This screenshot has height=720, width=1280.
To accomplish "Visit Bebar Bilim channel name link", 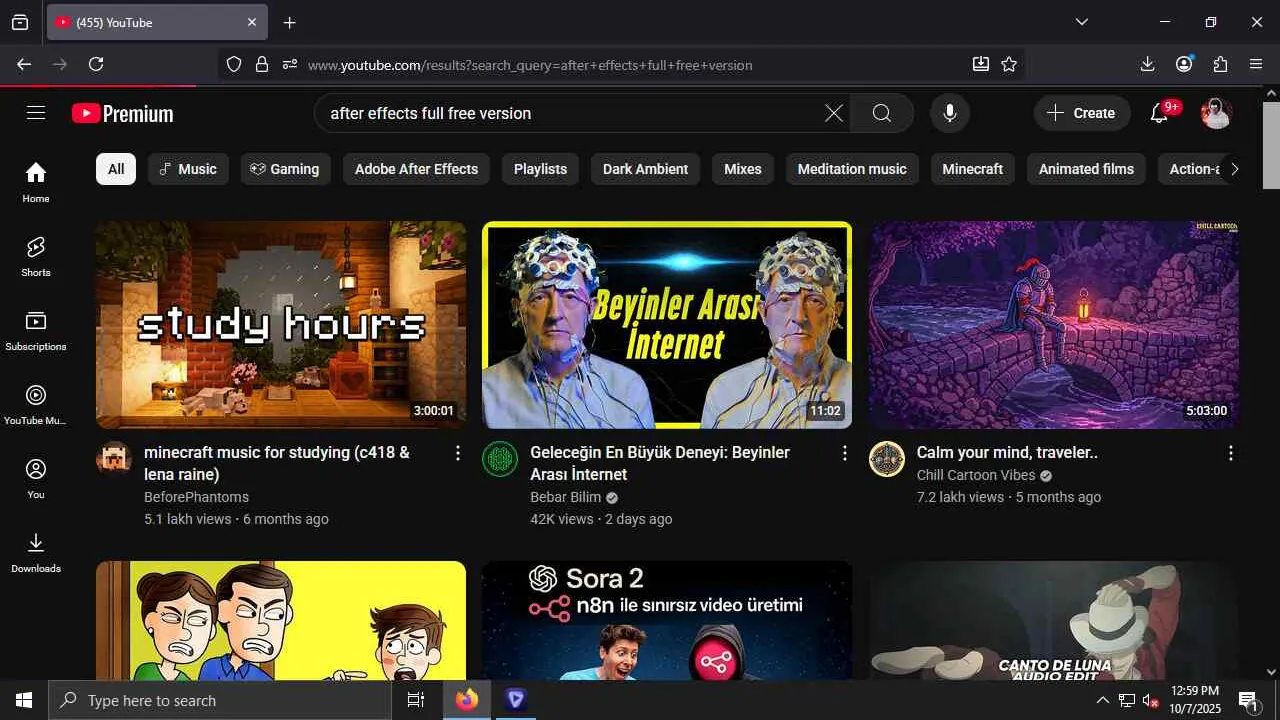I will pyautogui.click(x=566, y=497).
